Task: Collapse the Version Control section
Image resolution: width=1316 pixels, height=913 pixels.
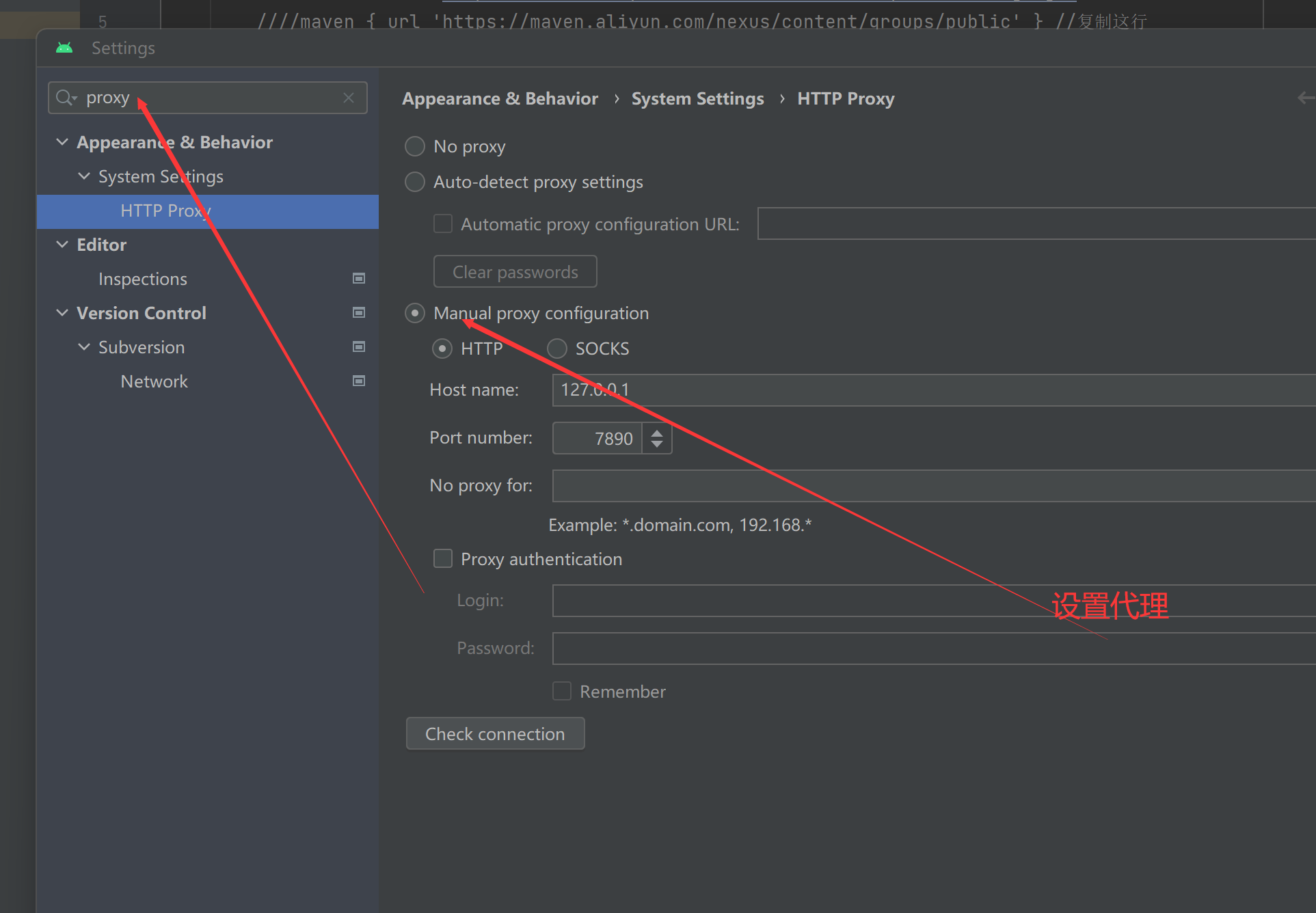Action: [x=62, y=313]
